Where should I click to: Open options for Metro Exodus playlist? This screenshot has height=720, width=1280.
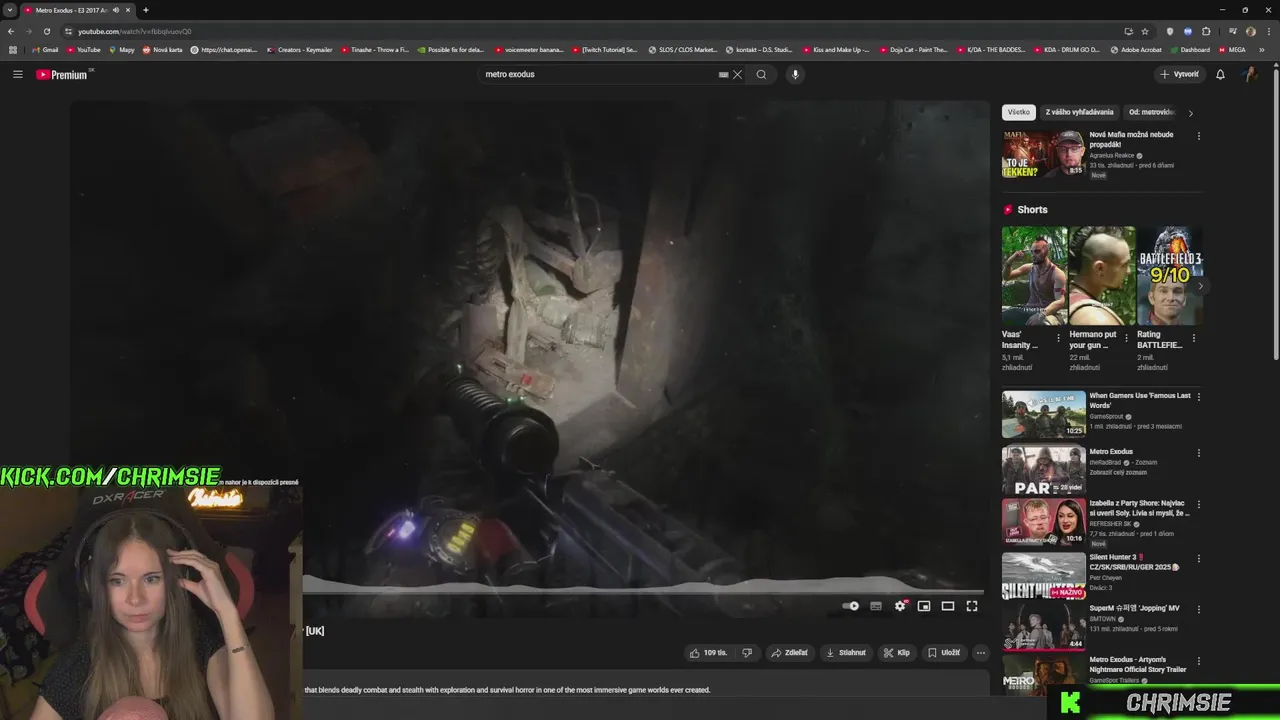1199,453
